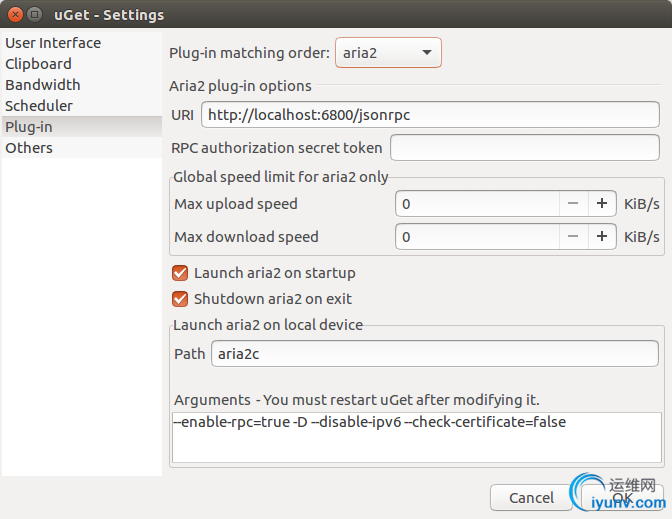
Task: Decrease max upload speed with minus button
Action: click(573, 204)
